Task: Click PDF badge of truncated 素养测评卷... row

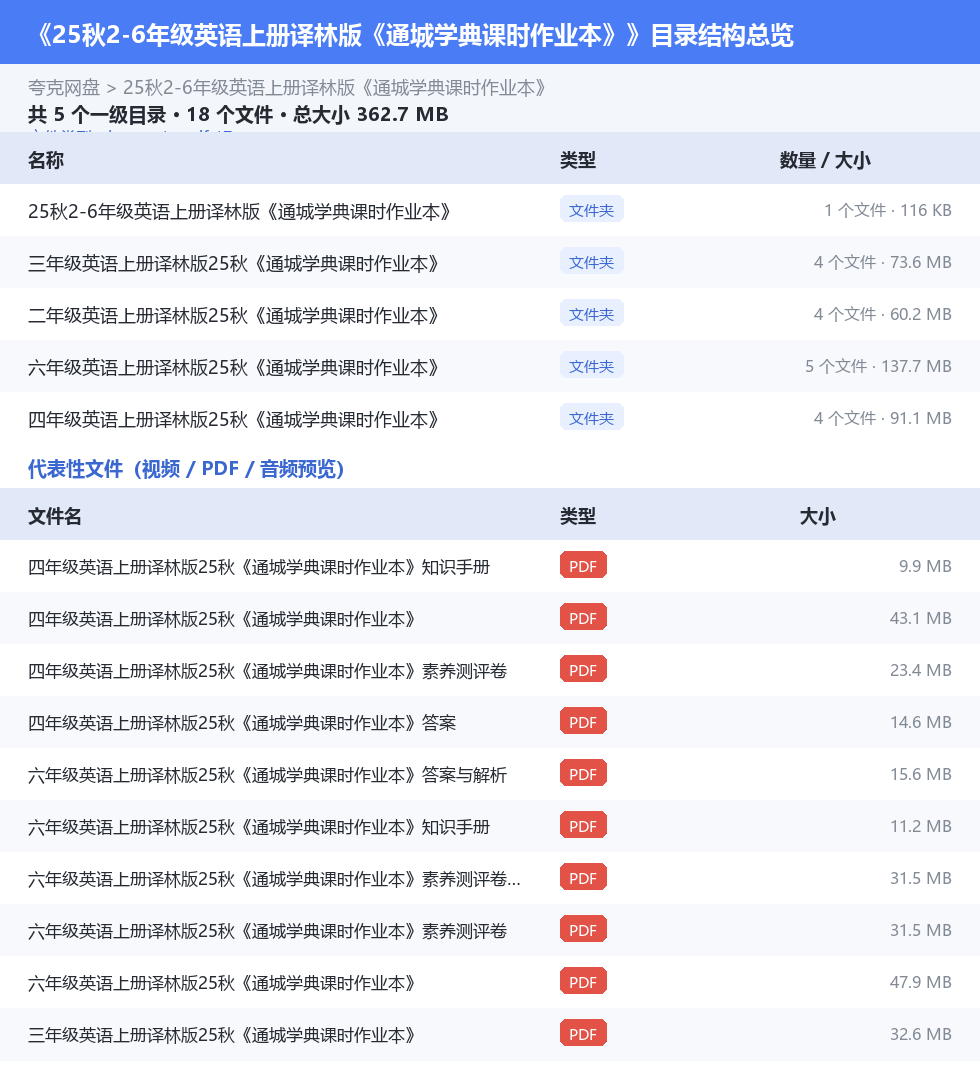Action: pos(583,878)
